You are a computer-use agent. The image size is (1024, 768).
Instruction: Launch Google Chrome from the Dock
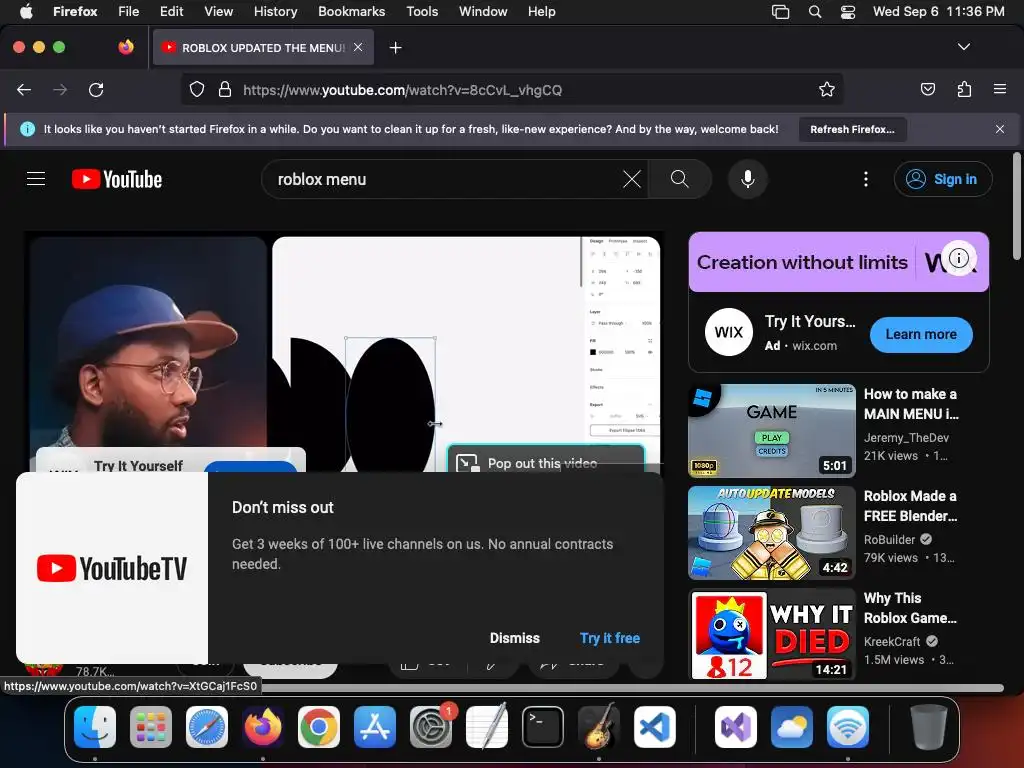coord(319,727)
